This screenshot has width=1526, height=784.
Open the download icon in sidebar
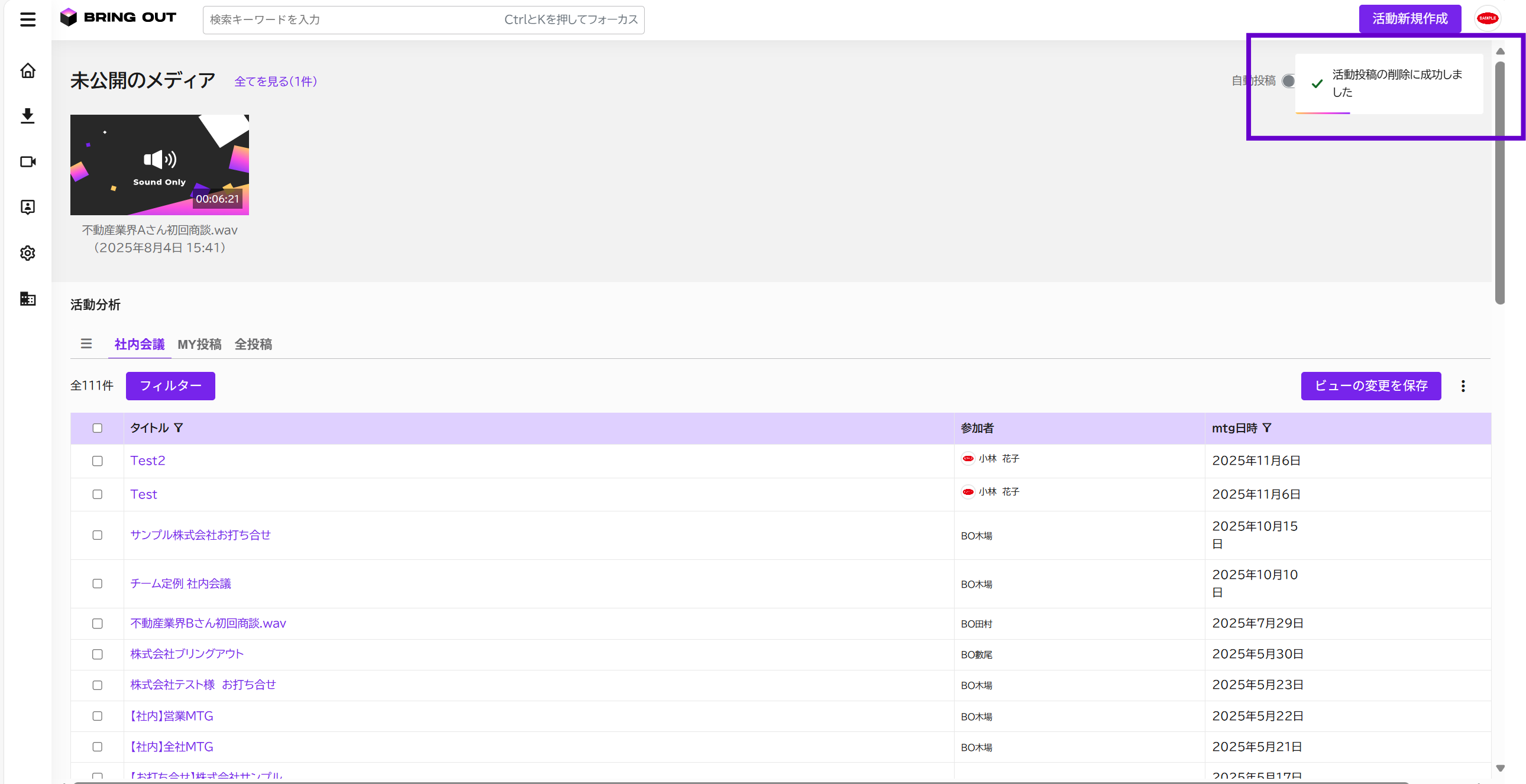pos(27,115)
